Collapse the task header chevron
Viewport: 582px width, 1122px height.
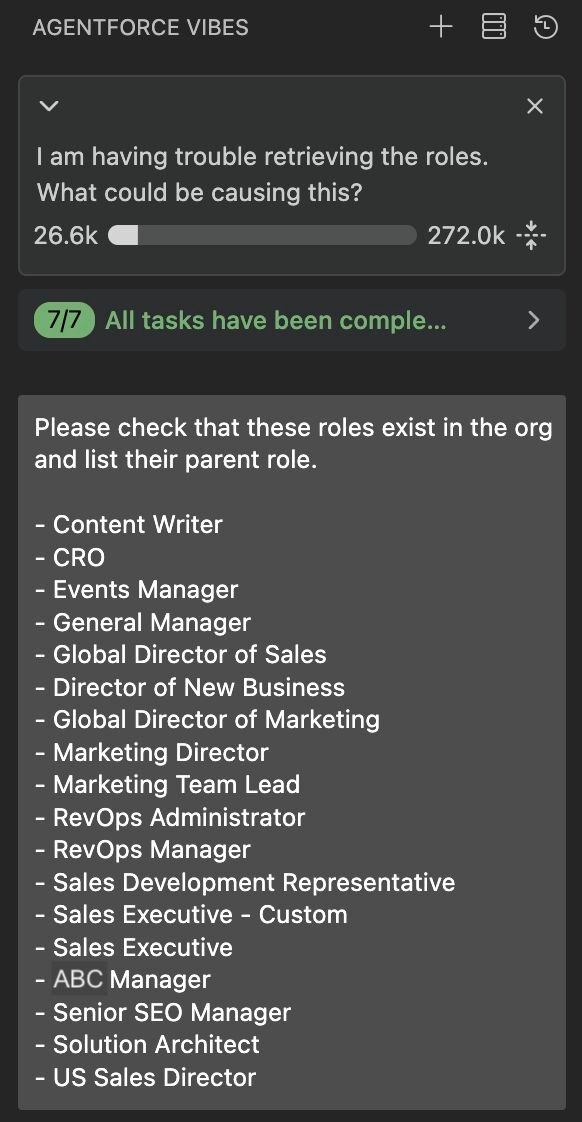49,107
